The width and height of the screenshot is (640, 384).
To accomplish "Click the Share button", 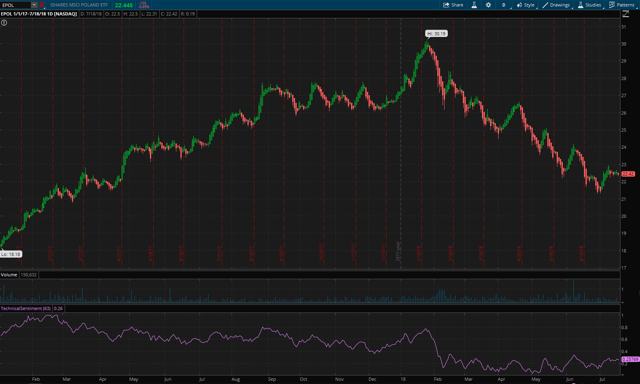I will 453,5.
